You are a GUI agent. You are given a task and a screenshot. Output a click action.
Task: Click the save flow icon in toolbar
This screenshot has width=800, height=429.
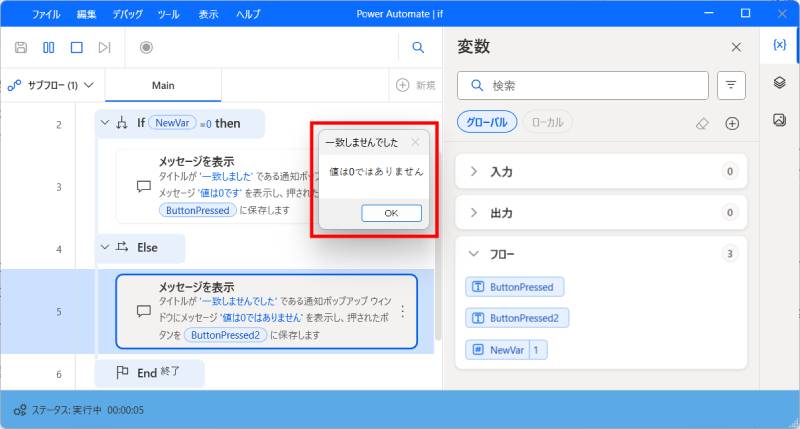(x=21, y=47)
